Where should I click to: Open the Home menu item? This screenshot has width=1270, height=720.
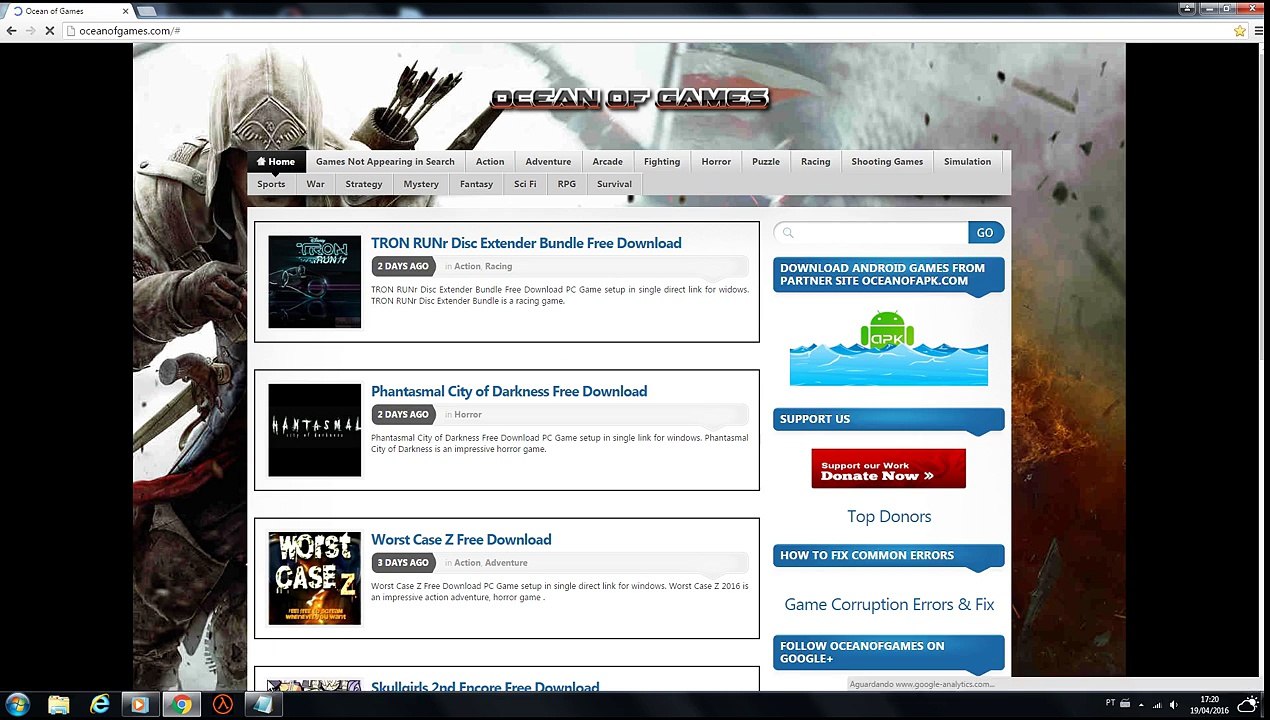275,161
